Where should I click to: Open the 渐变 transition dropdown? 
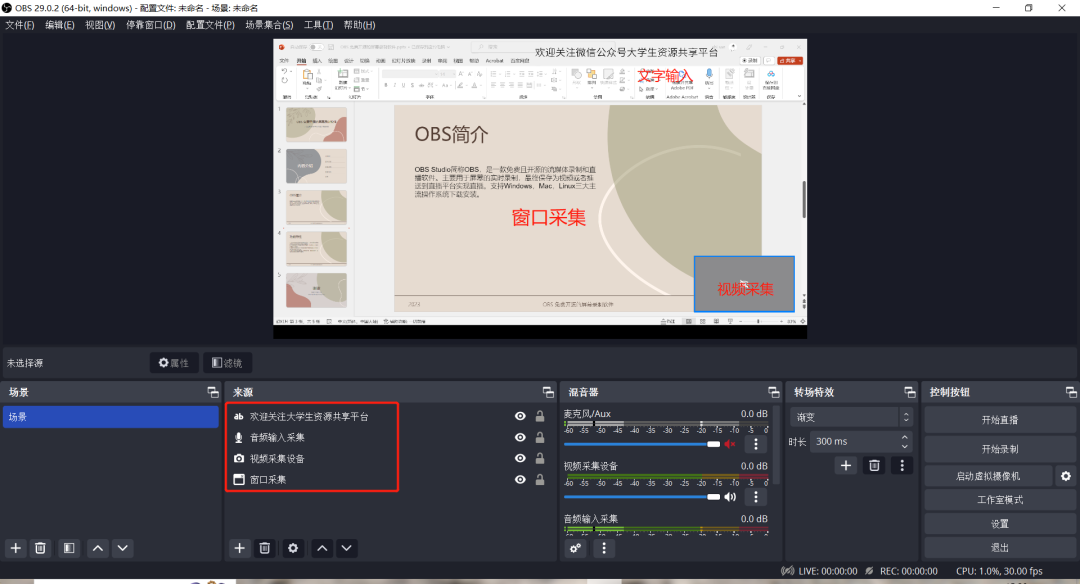852,417
